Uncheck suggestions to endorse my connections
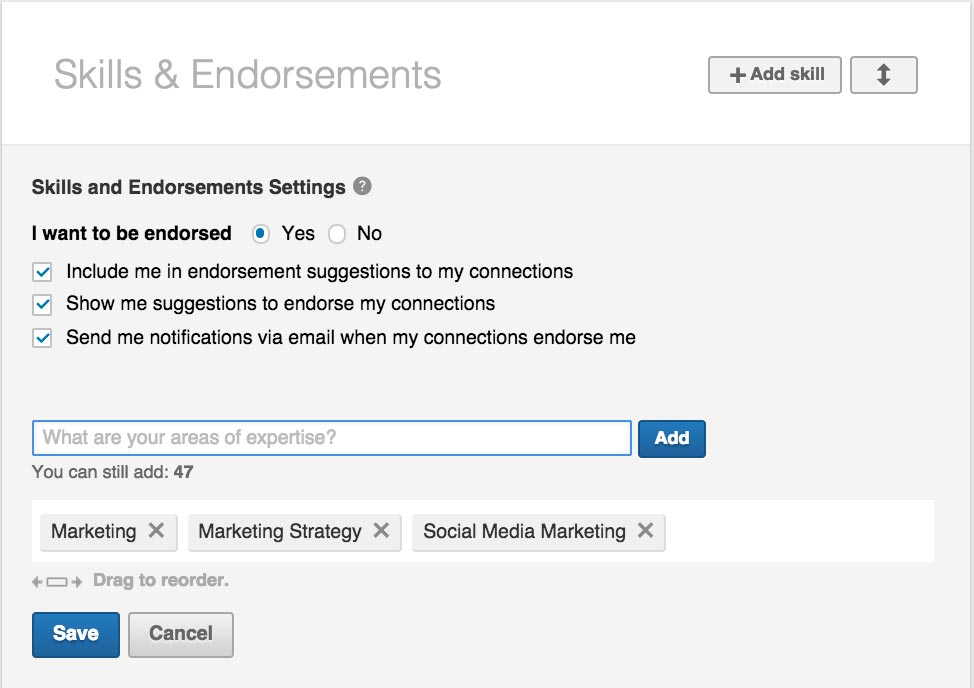This screenshot has height=688, width=974. coord(41,304)
